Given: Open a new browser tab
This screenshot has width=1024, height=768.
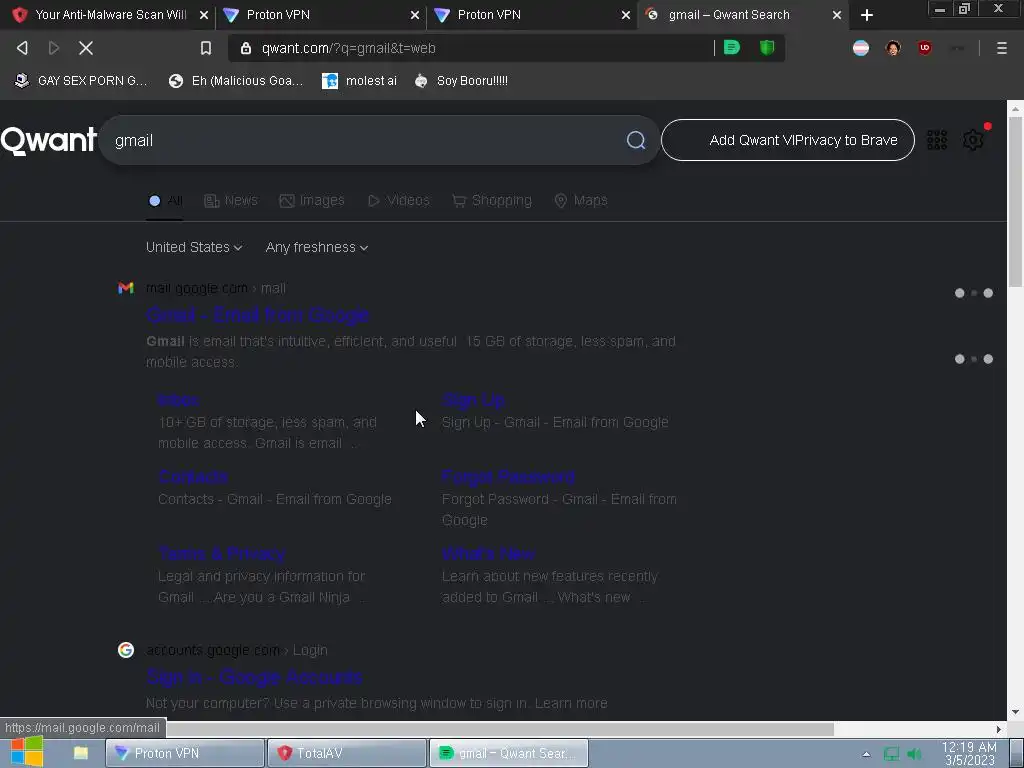Looking at the screenshot, I should pyautogui.click(x=867, y=15).
